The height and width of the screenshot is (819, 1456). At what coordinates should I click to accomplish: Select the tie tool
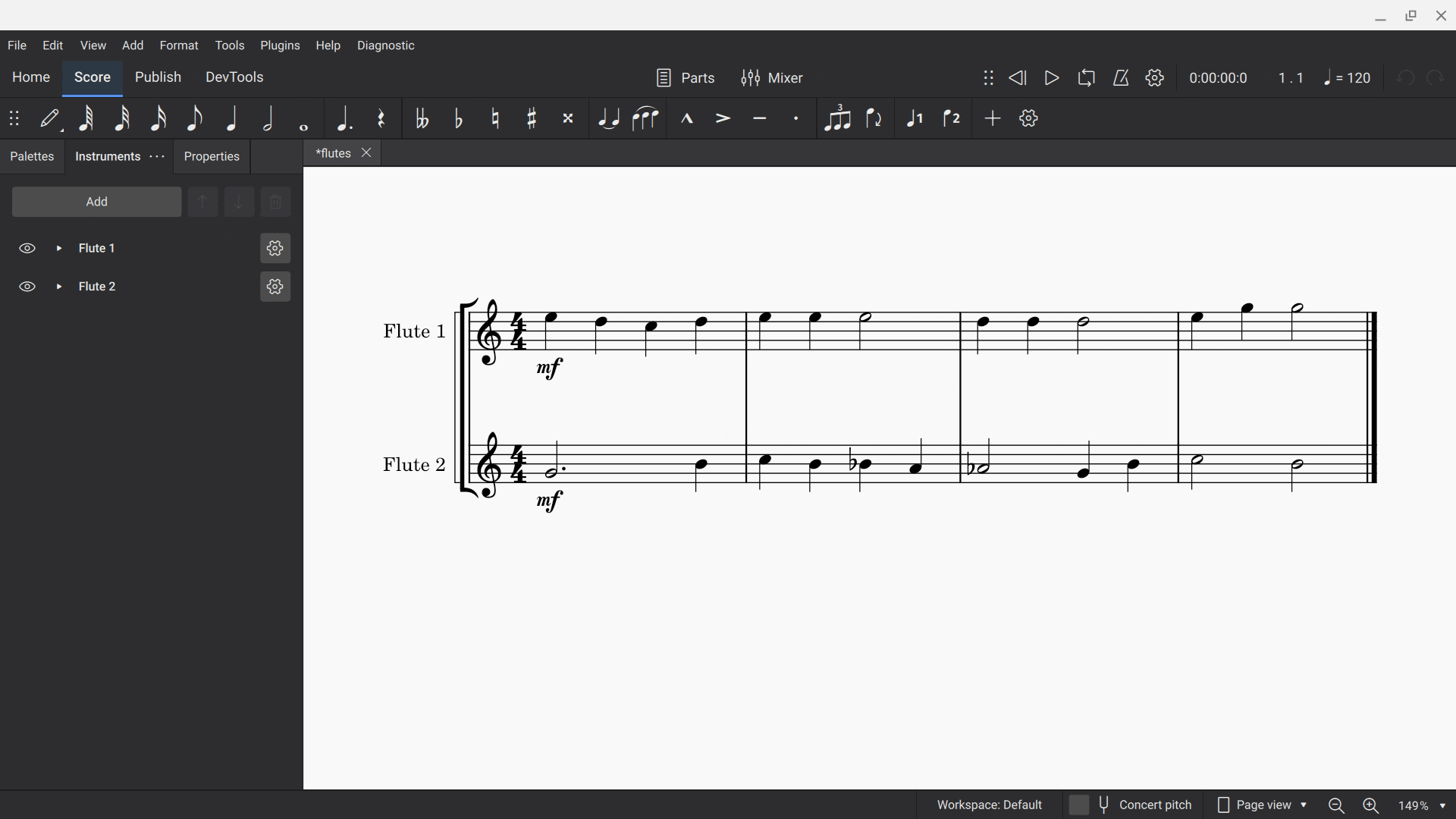click(609, 118)
